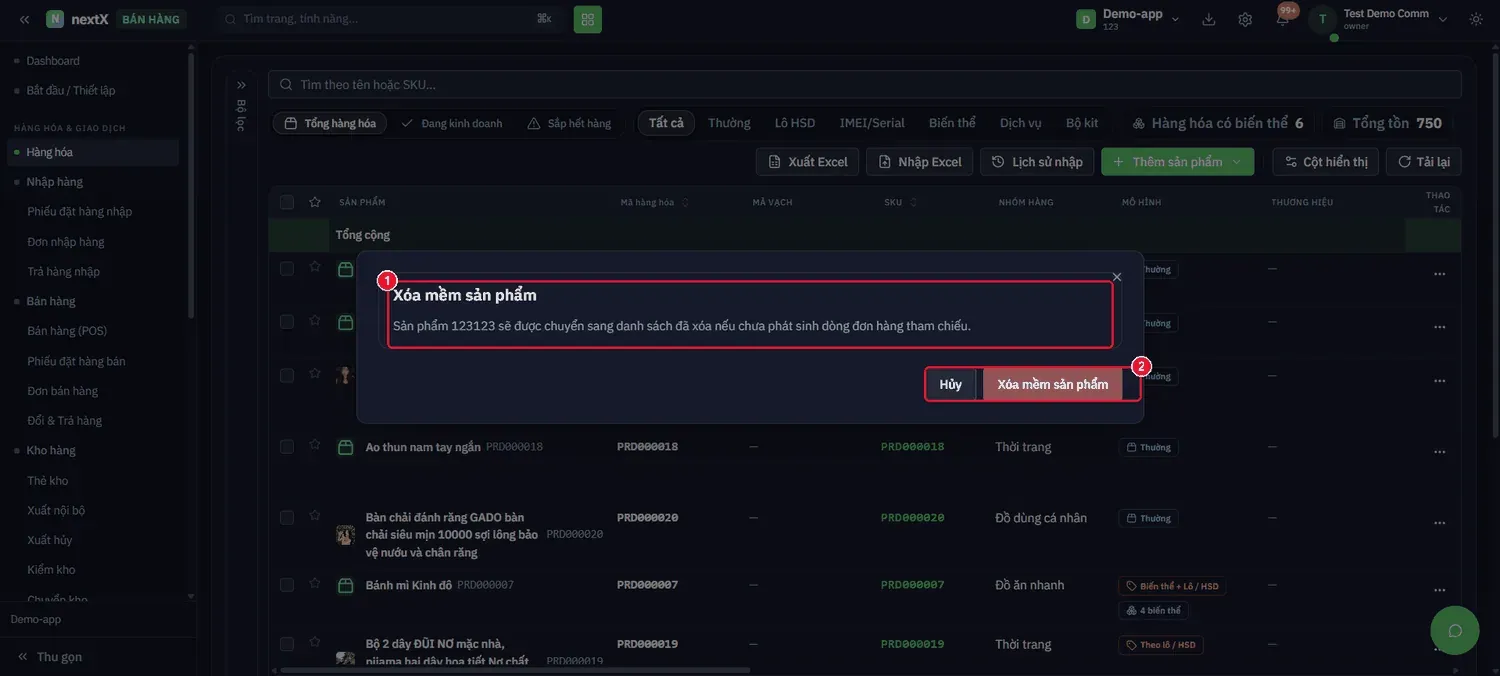Screen dimensions: 1500x676
Task: Sort by the SKU column icon
Action: tap(913, 203)
